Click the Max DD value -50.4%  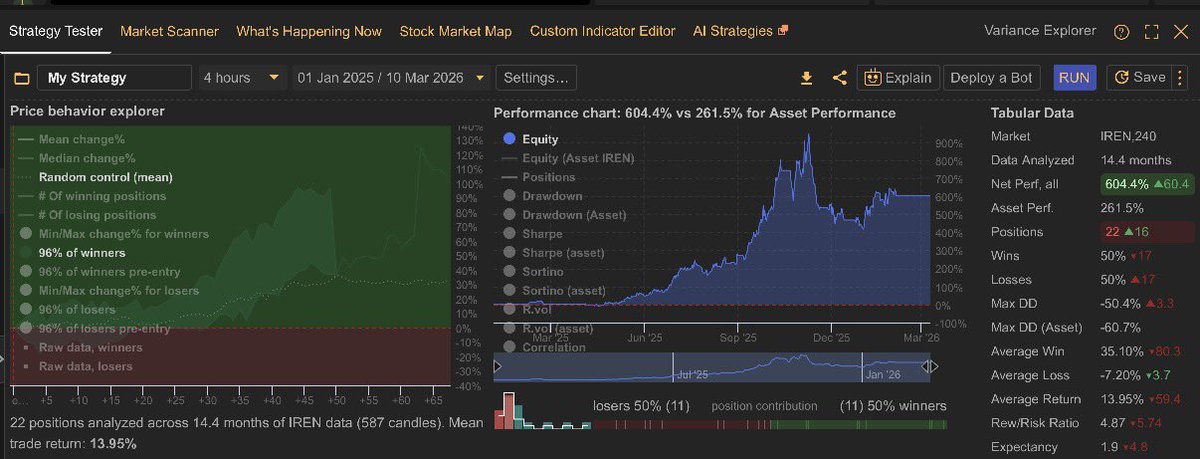pos(1122,304)
